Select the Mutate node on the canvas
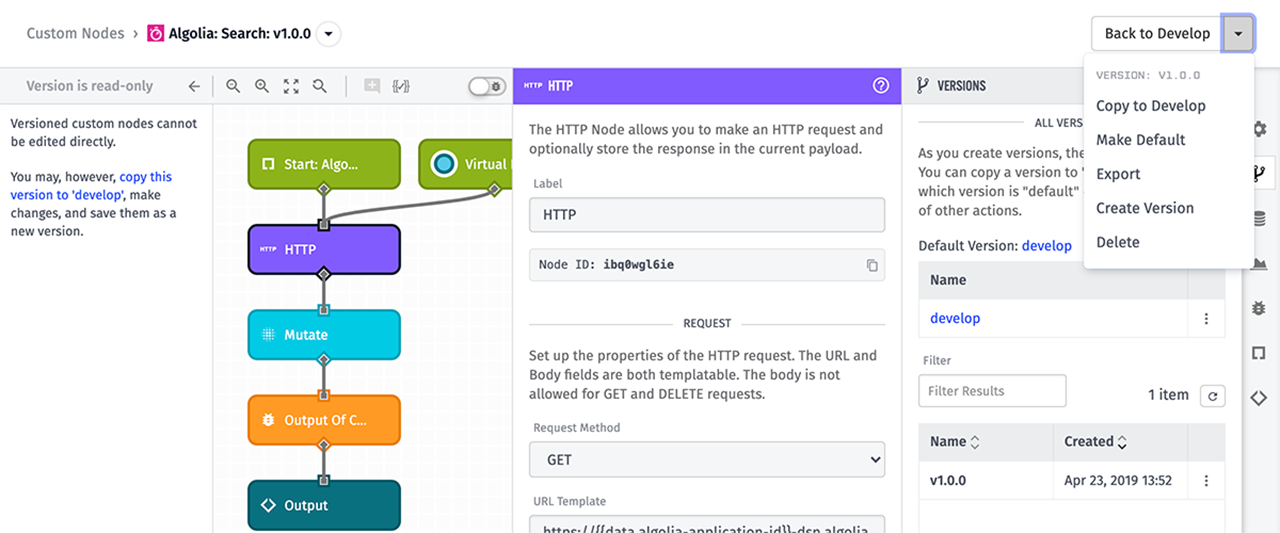Viewport: 1280px width, 533px height. tap(324, 335)
